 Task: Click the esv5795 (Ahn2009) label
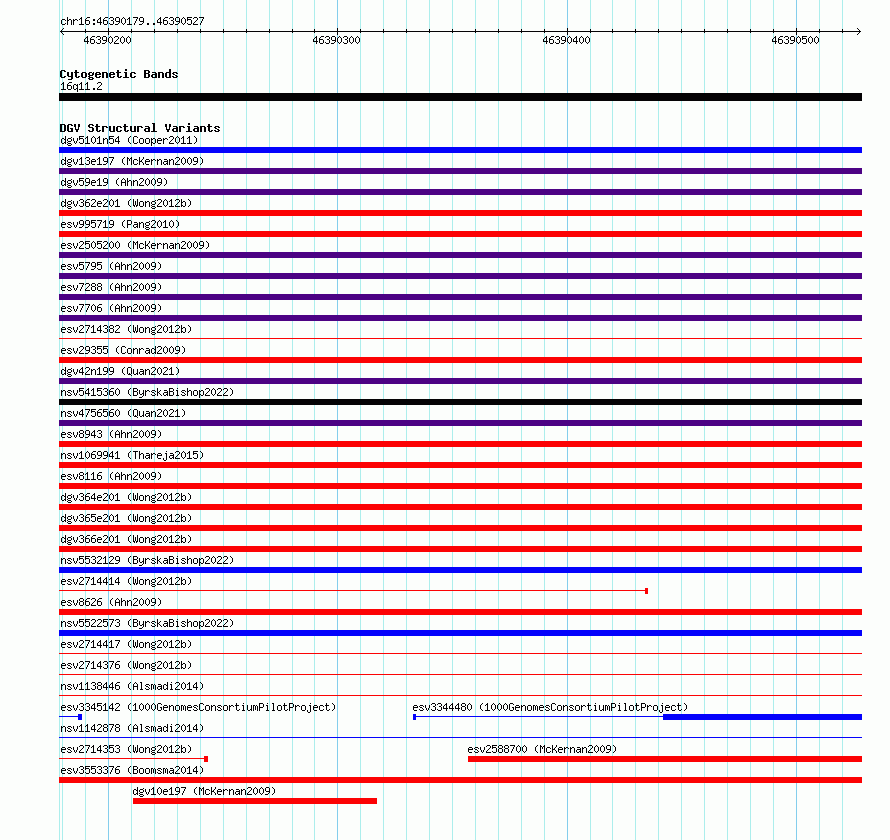(111, 266)
